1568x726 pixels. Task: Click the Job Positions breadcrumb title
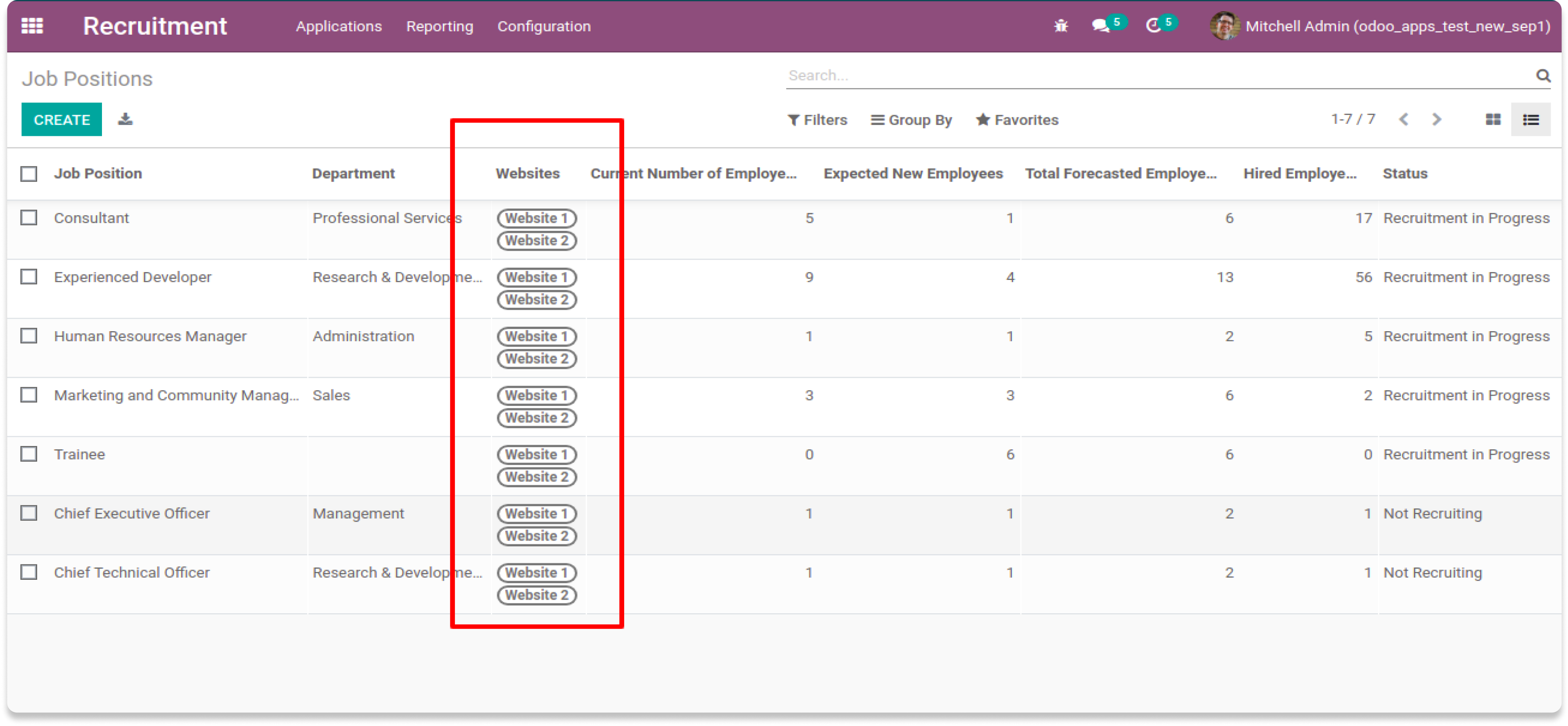[x=87, y=78]
